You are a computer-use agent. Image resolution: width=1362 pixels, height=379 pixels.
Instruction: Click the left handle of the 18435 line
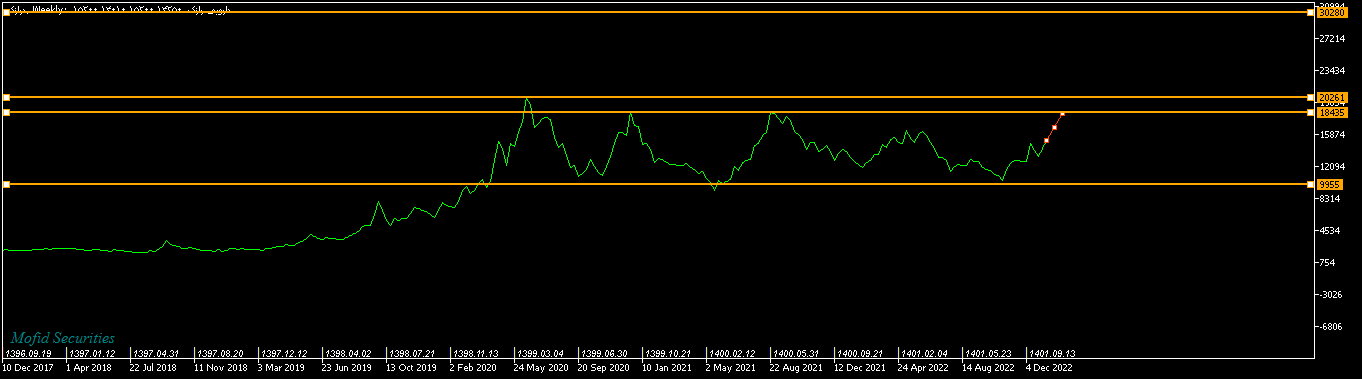[x=6, y=113]
